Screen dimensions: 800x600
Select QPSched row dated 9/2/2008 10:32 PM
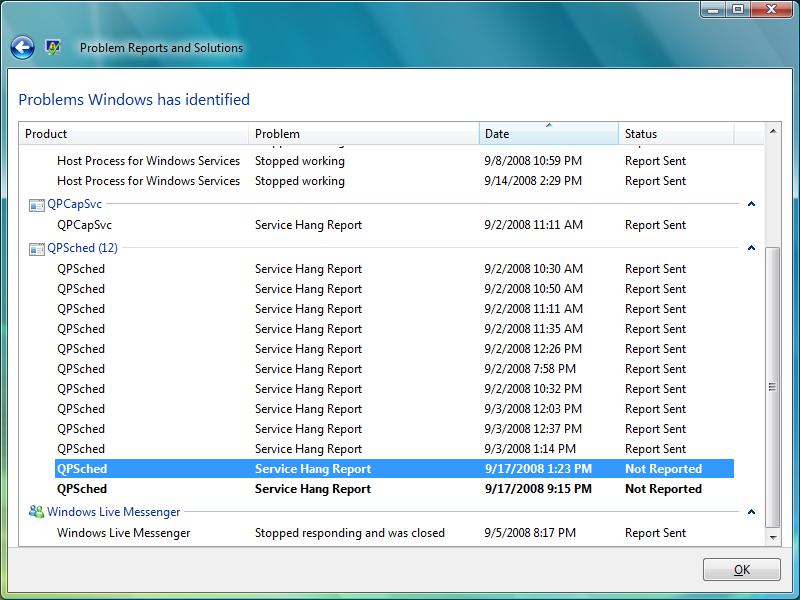(x=394, y=389)
